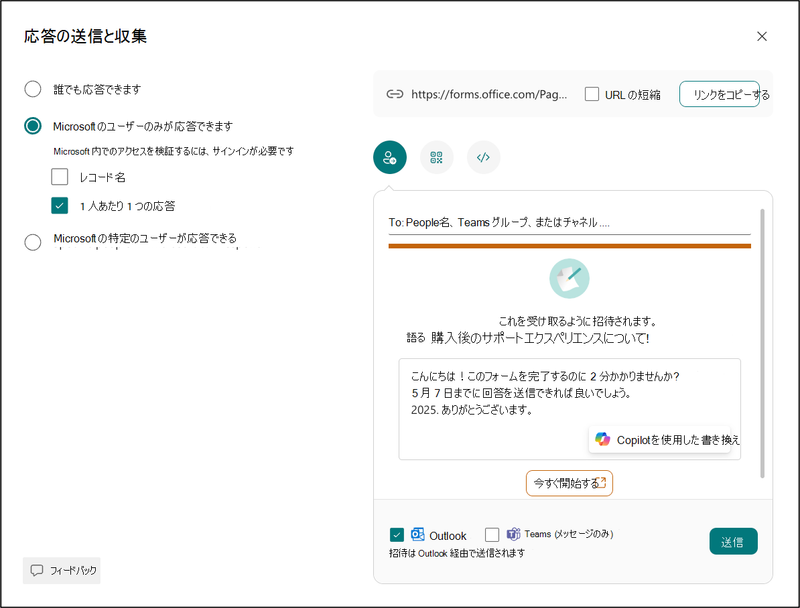Image resolution: width=800 pixels, height=608 pixels.
Task: Select the 誰でも応答できます radio button
Action: pos(32,89)
